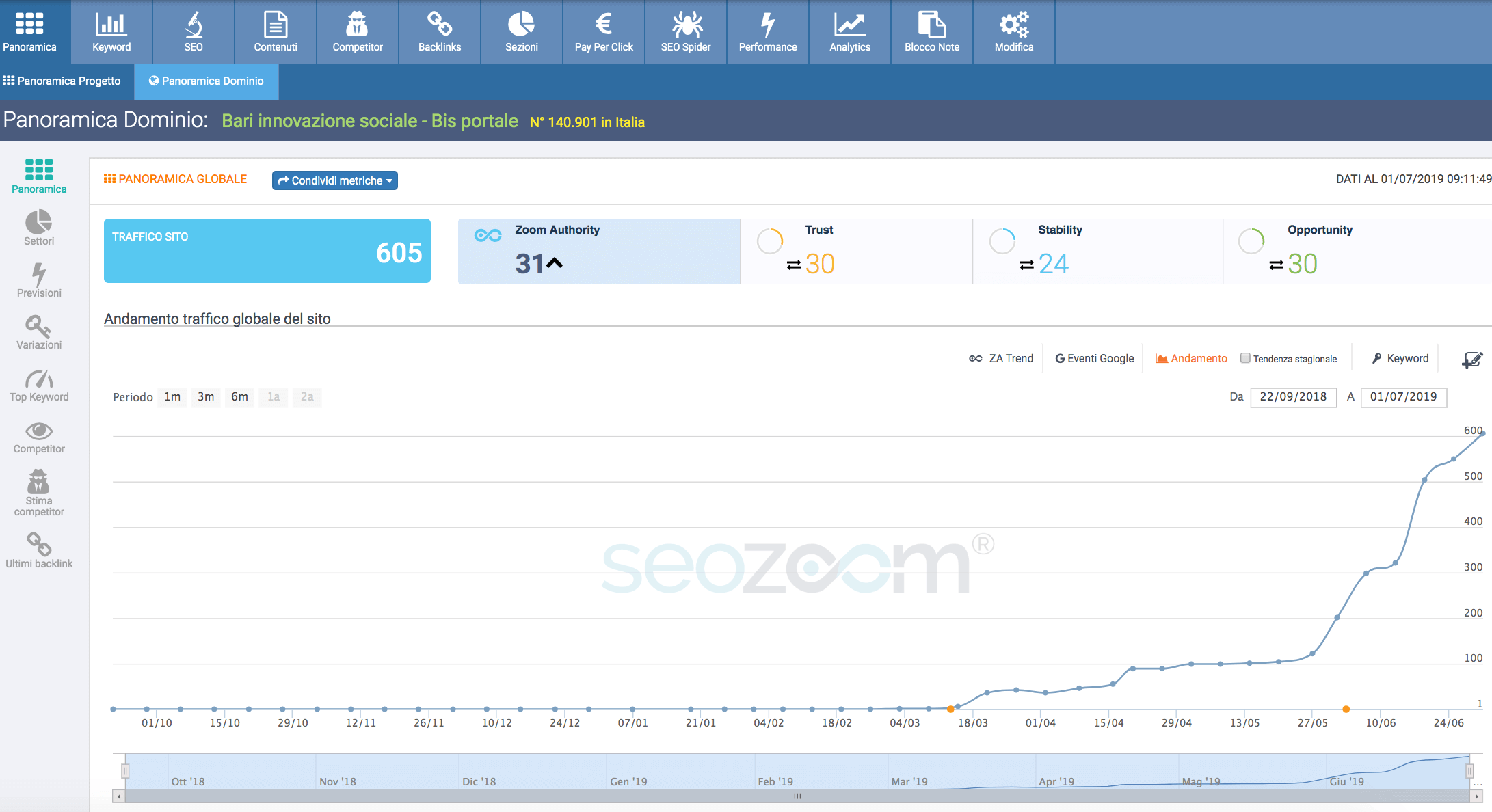This screenshot has height=812, width=1492.
Task: Click the right handle of the range navigator
Action: [1469, 771]
